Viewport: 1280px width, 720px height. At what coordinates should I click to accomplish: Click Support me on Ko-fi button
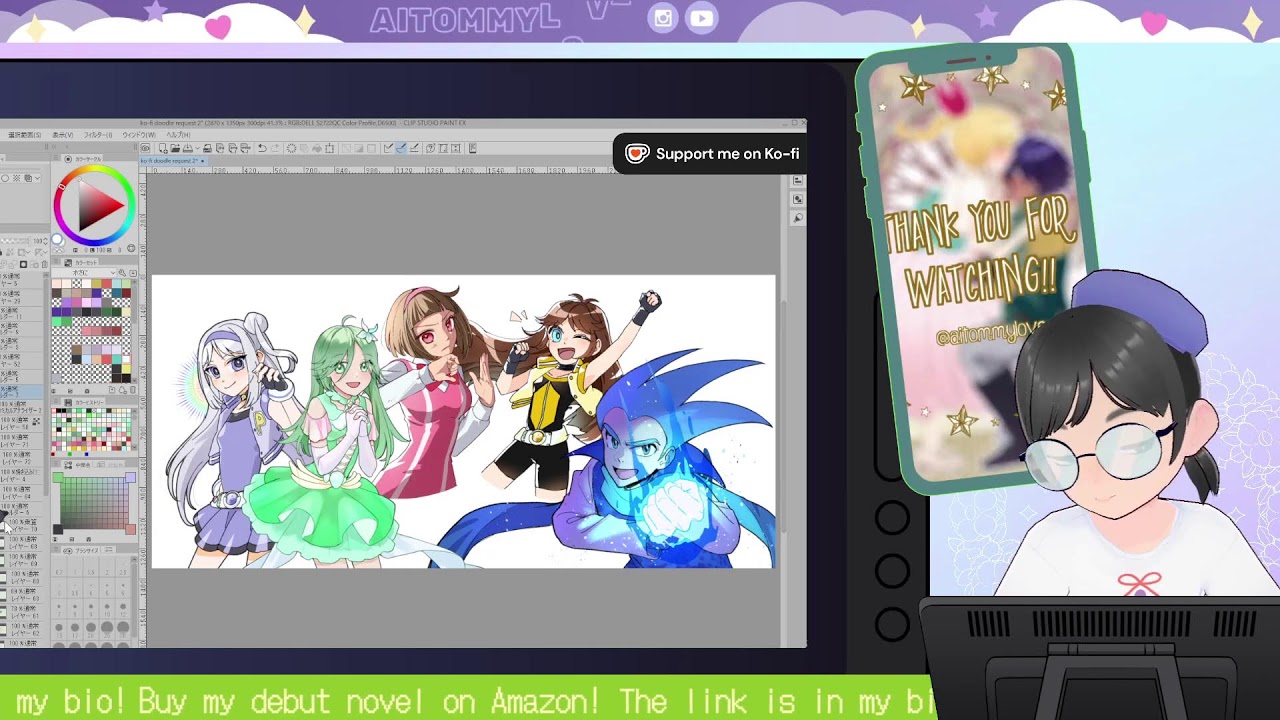click(710, 153)
